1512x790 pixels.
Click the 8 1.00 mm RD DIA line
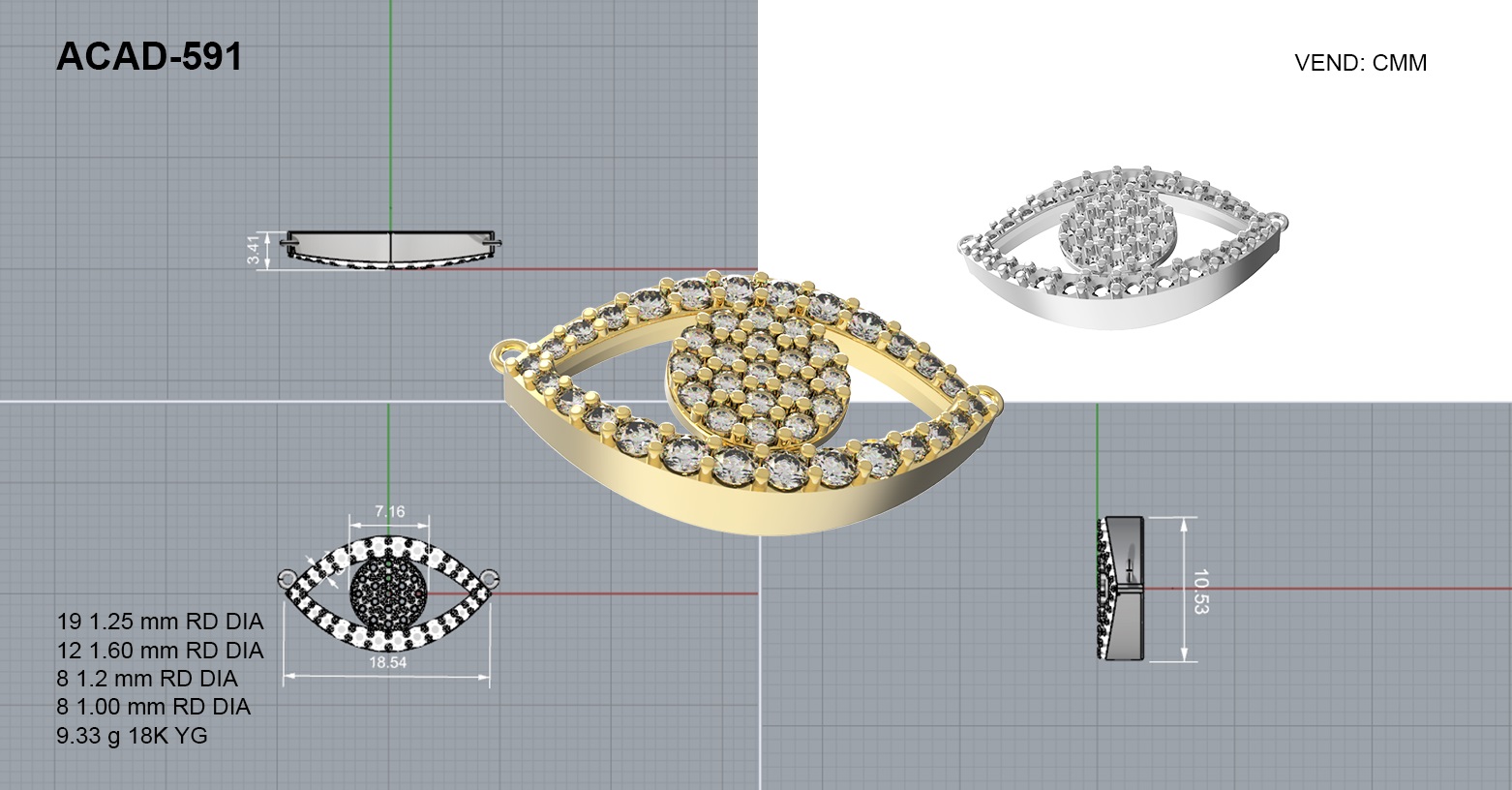[x=154, y=707]
